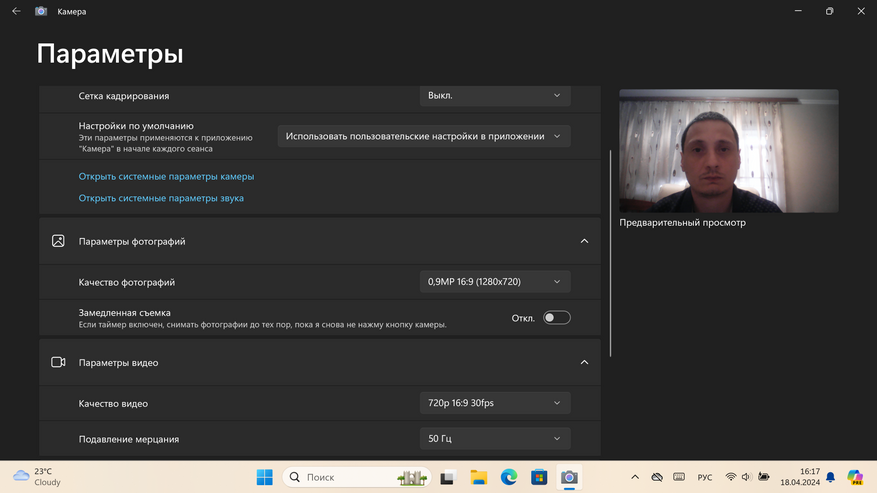Click the Camera app taskbar icon
877x493 pixels.
pyautogui.click(x=569, y=477)
